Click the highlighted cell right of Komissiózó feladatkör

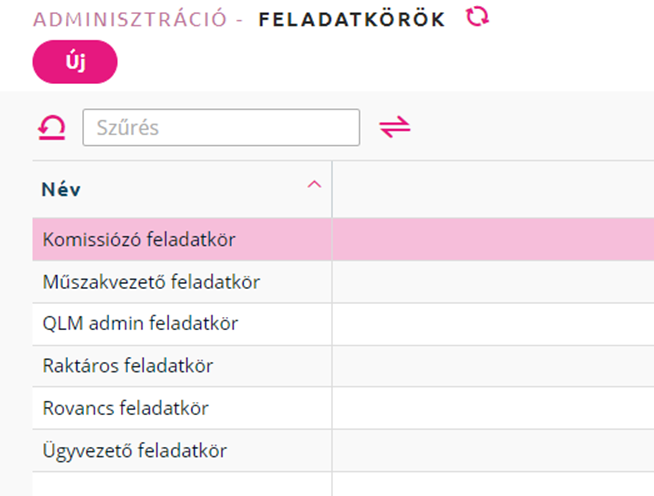pyautogui.click(x=493, y=239)
